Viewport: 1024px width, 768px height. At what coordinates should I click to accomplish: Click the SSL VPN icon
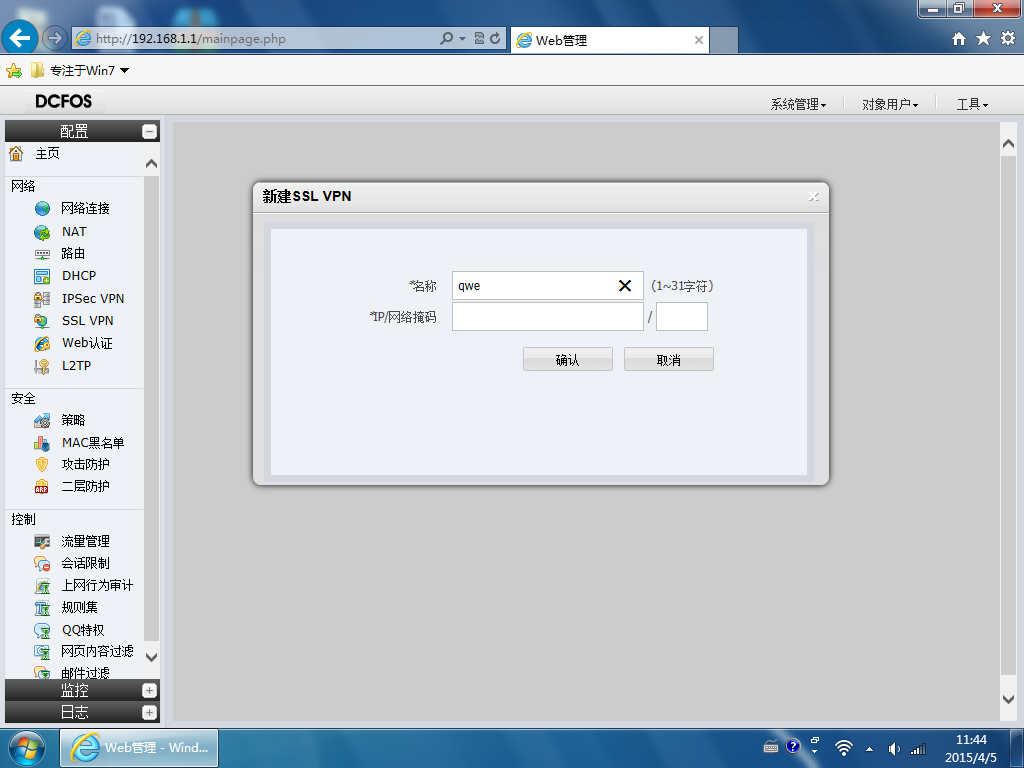coord(42,321)
